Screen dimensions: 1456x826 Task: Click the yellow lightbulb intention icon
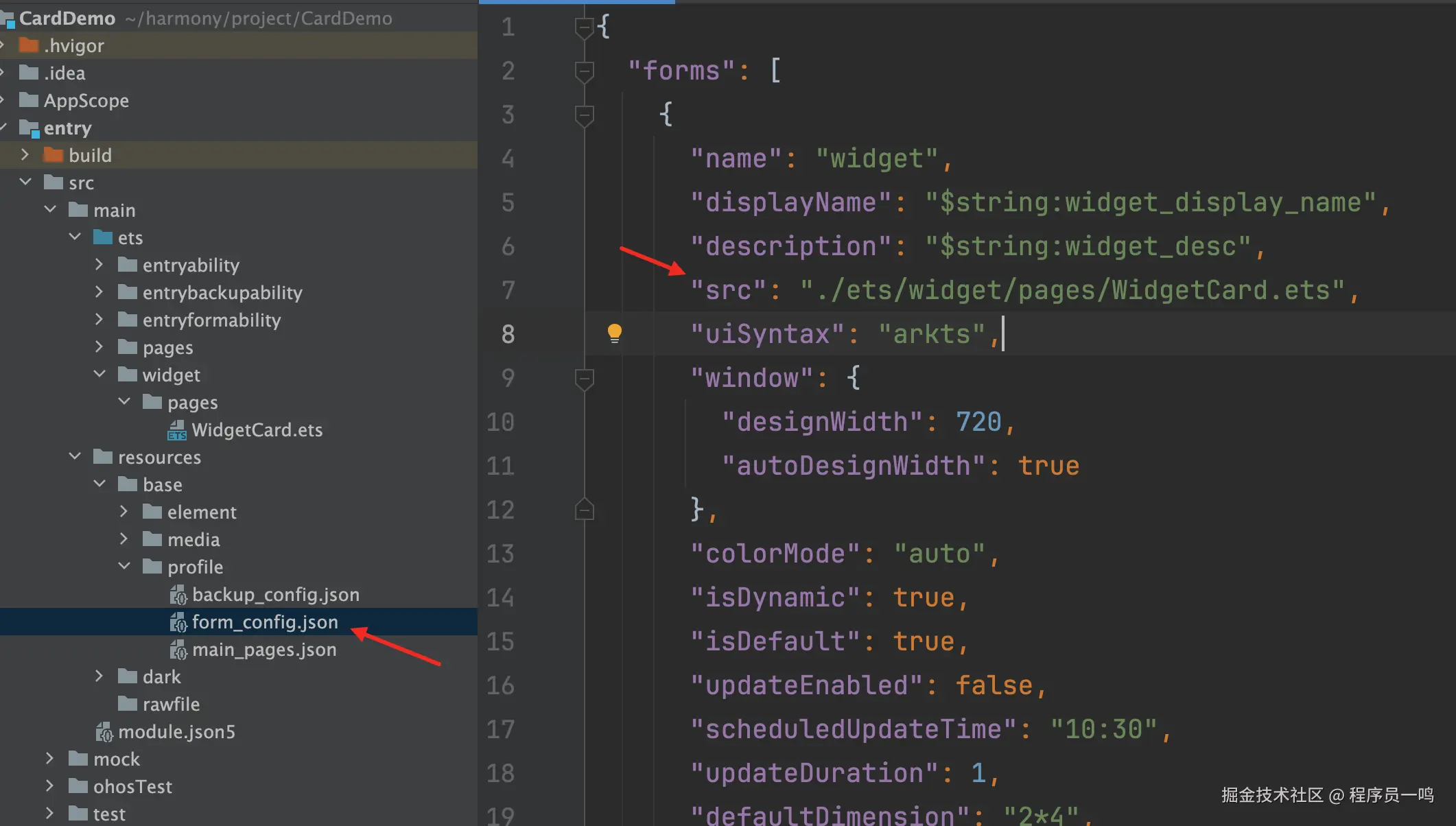(614, 333)
